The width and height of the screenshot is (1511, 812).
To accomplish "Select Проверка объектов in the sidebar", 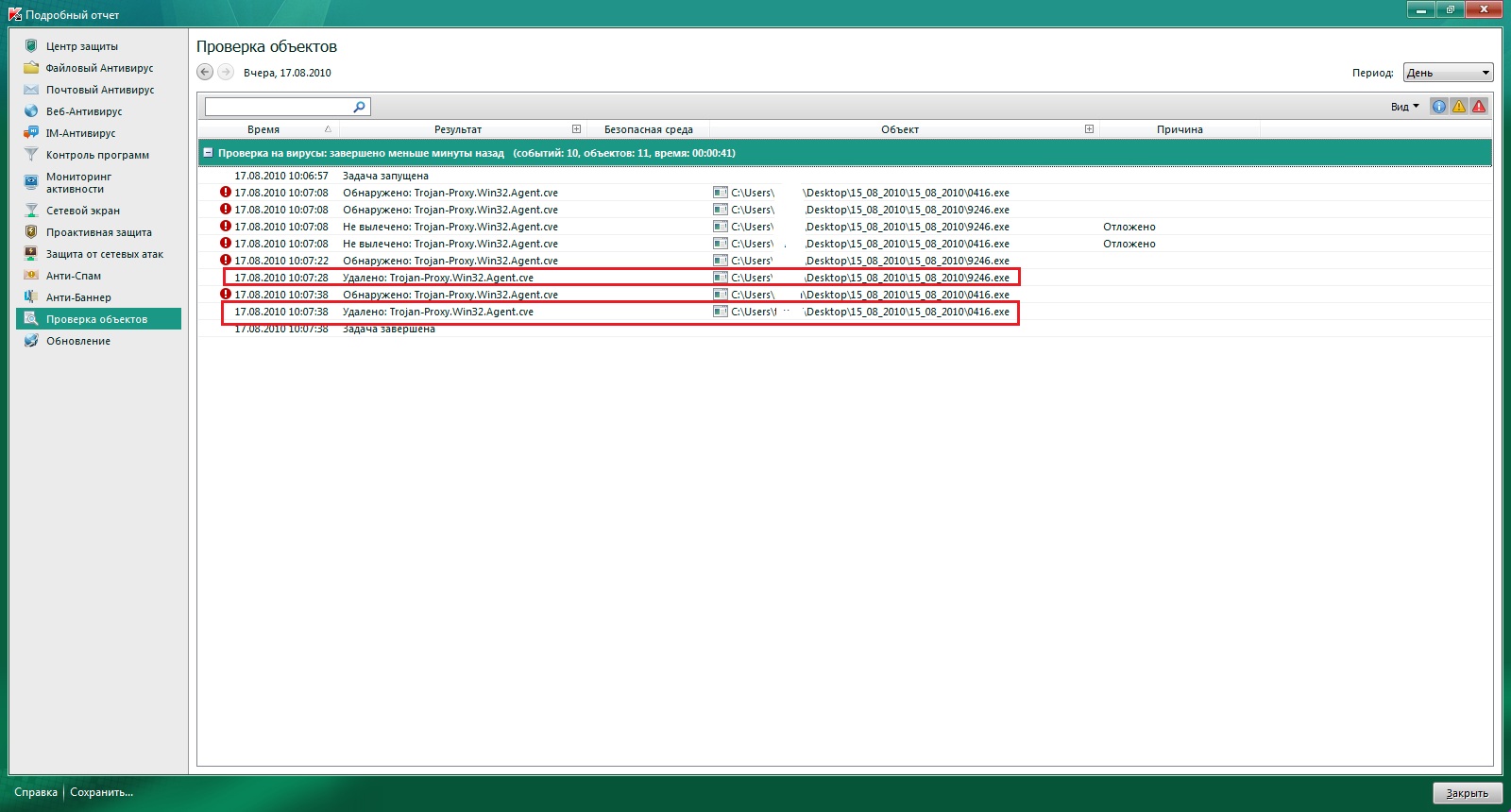I will (98, 319).
